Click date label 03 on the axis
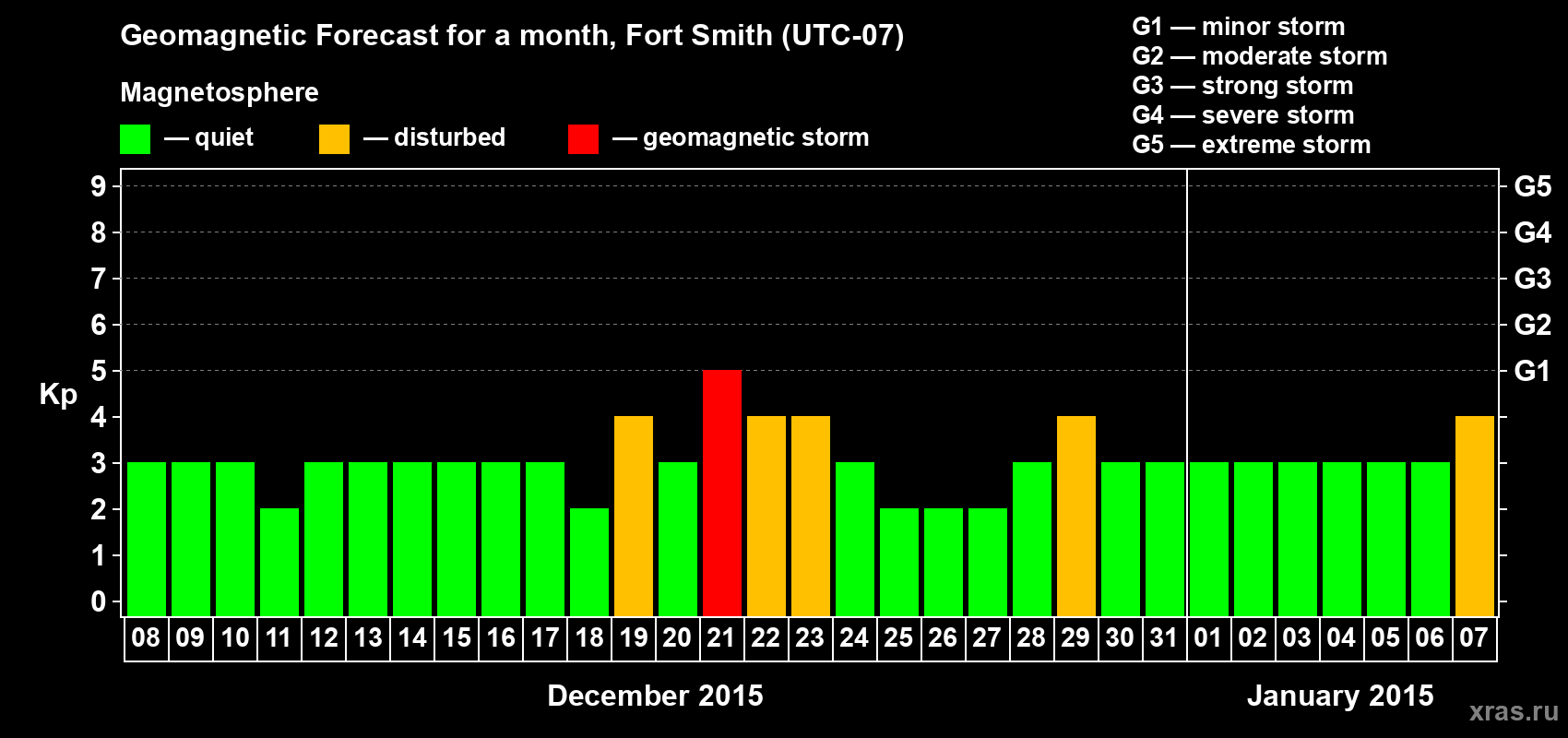Screen dimensions: 1568x738 (x=1297, y=637)
